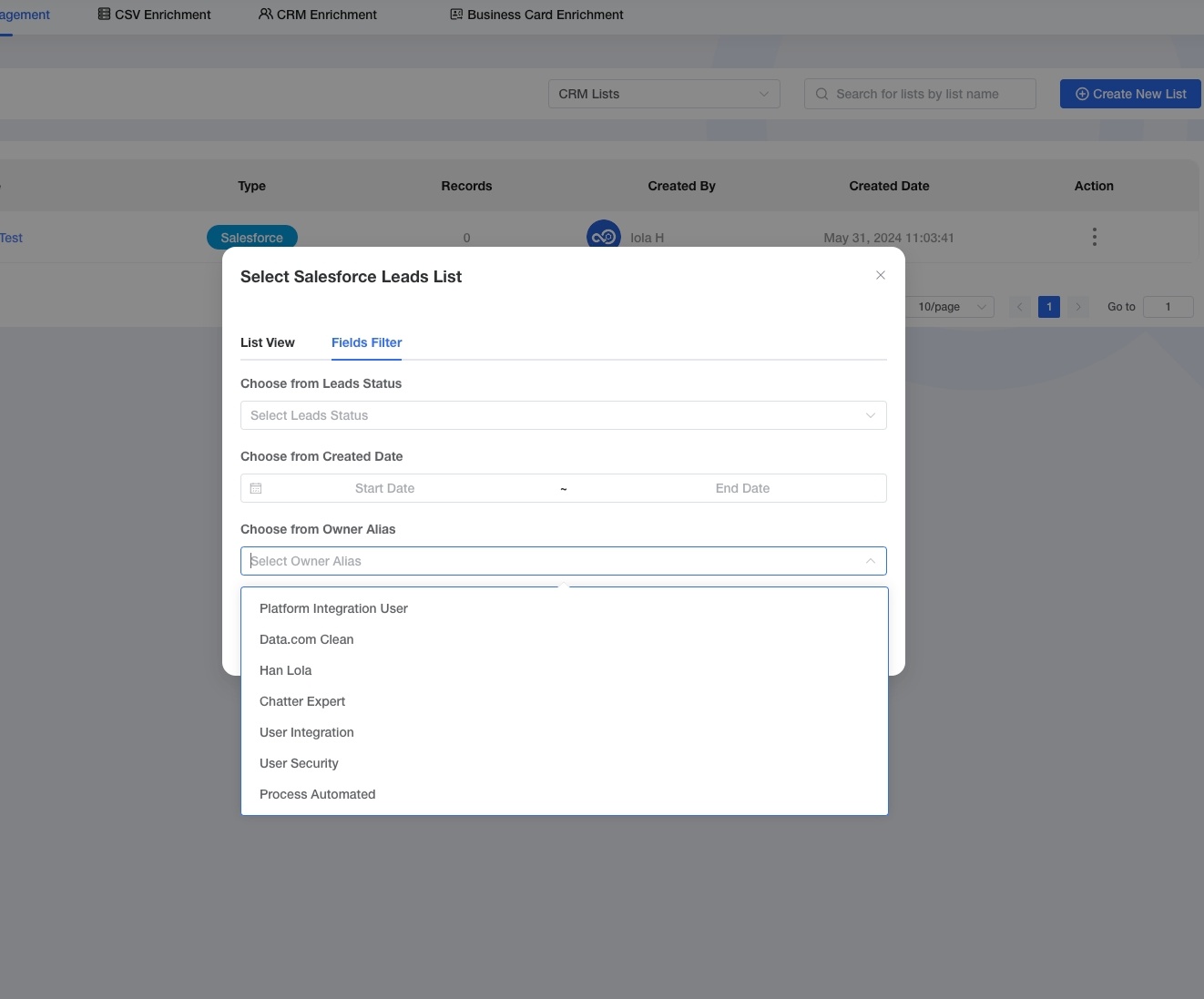Click the search lists by name field

(x=920, y=94)
